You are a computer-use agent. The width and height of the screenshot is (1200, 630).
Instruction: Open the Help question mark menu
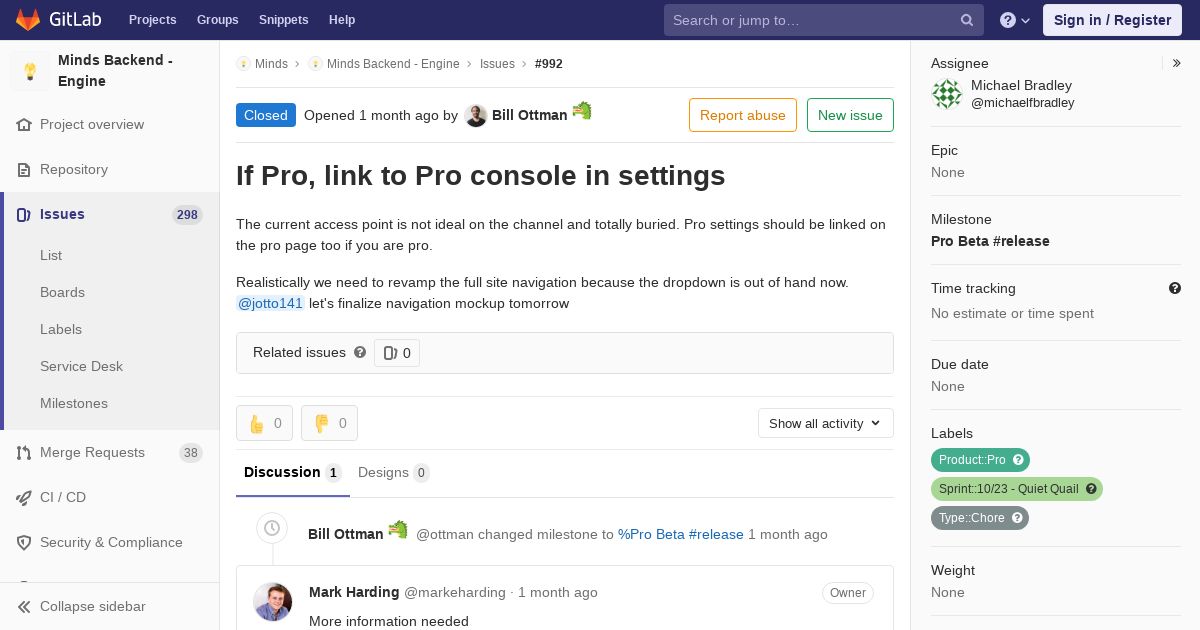point(1014,20)
